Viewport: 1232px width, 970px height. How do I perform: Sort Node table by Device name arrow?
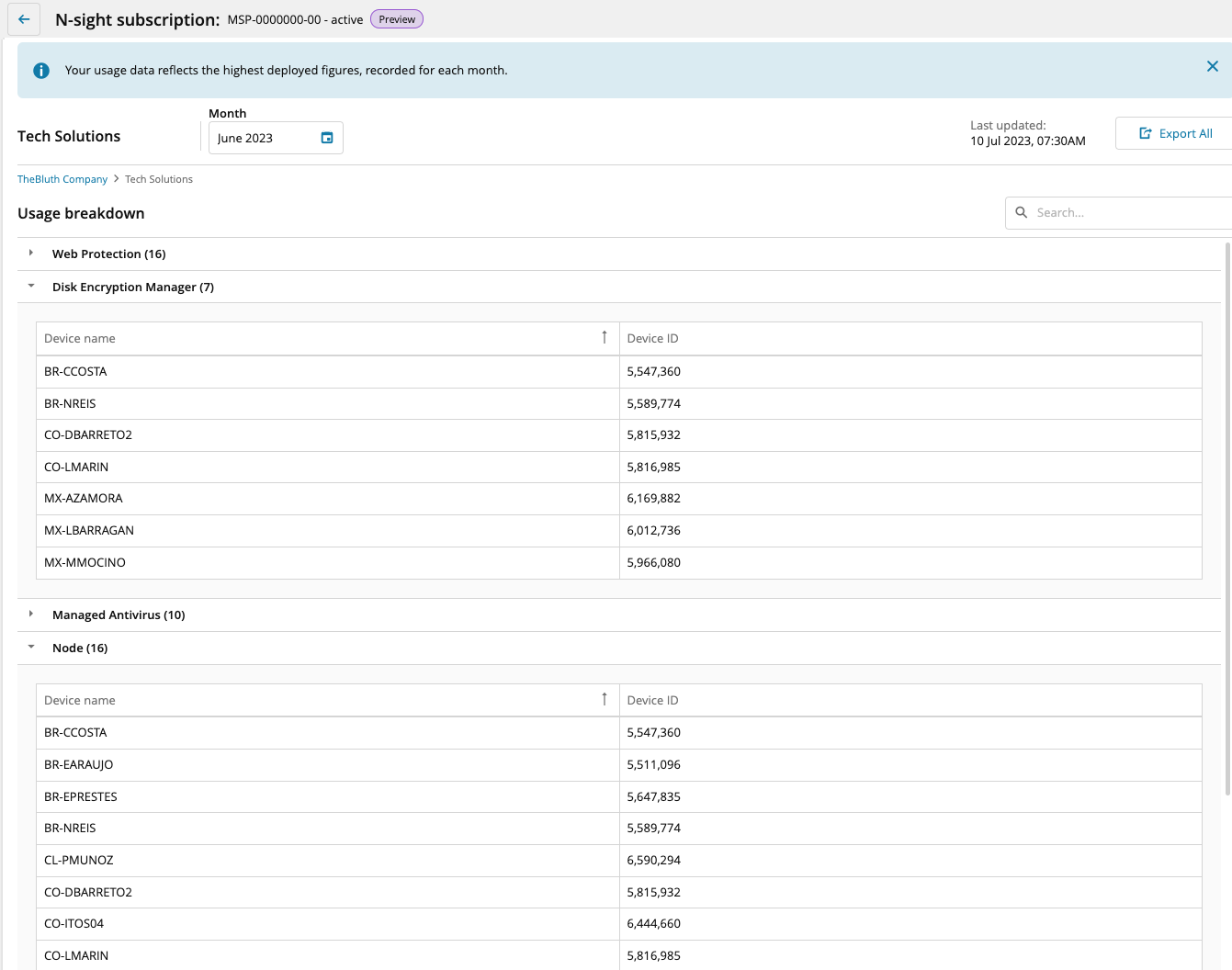(x=604, y=700)
